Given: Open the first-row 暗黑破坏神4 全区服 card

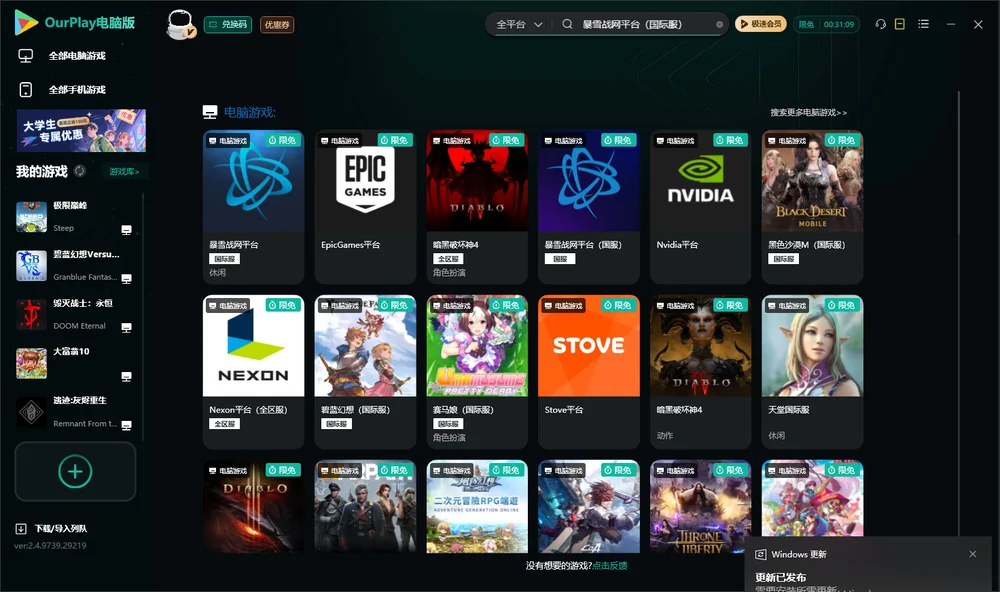Looking at the screenshot, I should click(477, 207).
